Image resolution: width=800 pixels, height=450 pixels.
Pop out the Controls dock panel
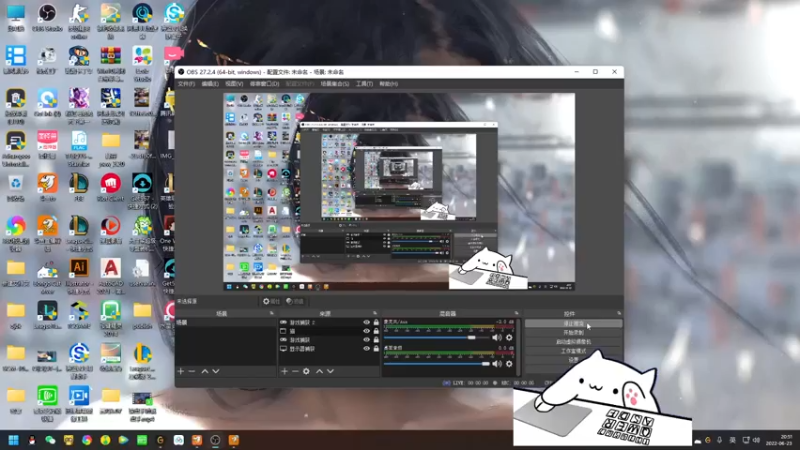[x=619, y=313]
